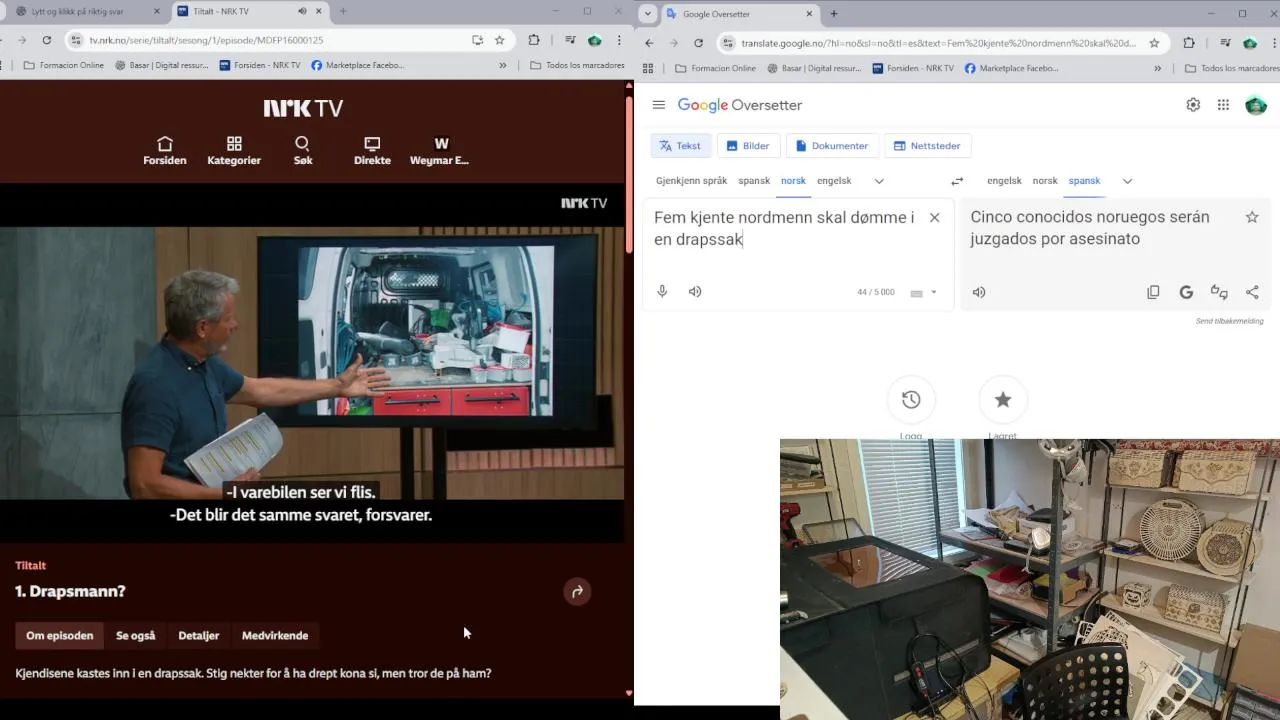Open Formacion Online bookmark folder in NRK window
This screenshot has height=720, width=1280.
pos(63,65)
